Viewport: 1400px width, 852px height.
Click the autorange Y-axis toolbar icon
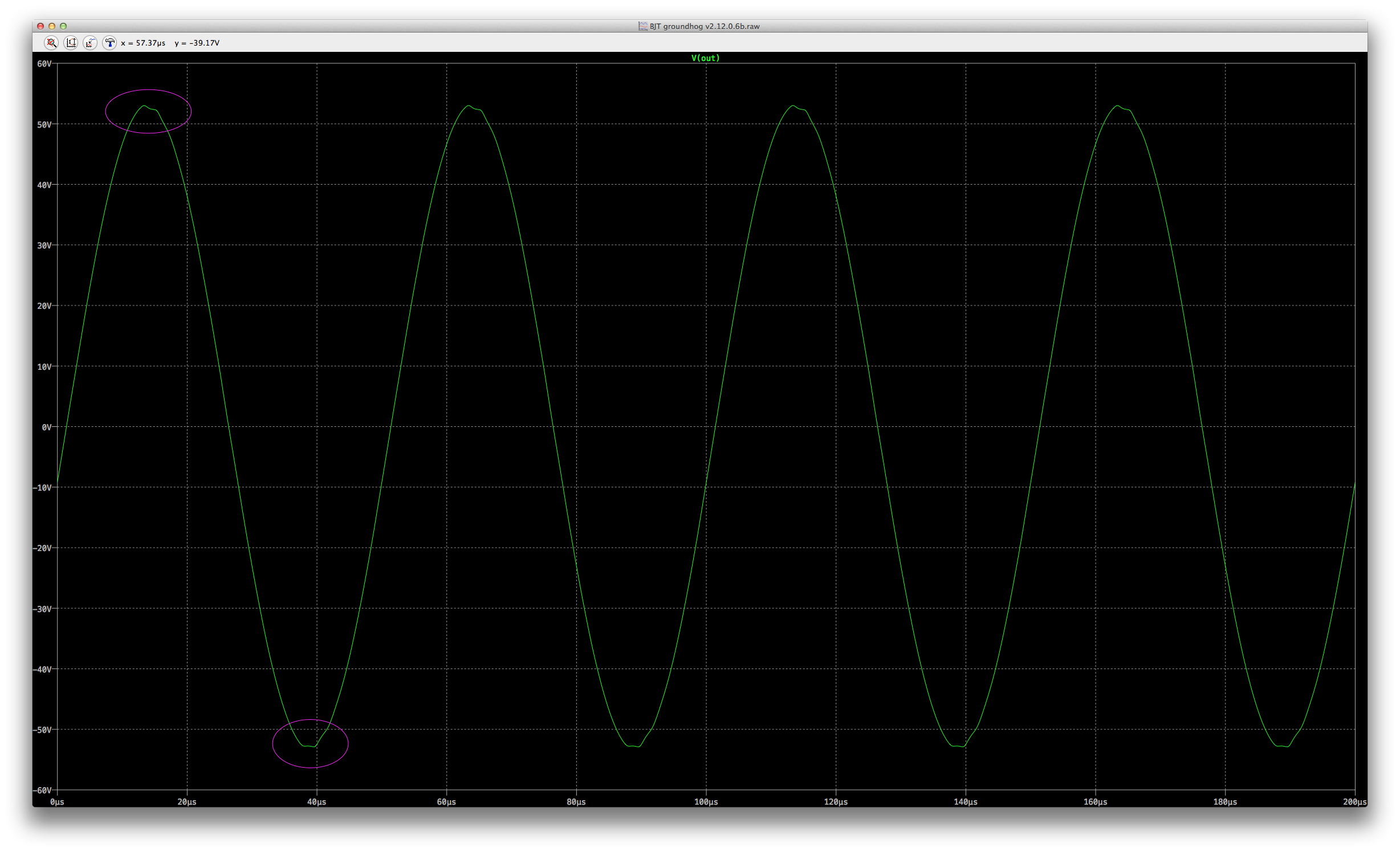71,43
